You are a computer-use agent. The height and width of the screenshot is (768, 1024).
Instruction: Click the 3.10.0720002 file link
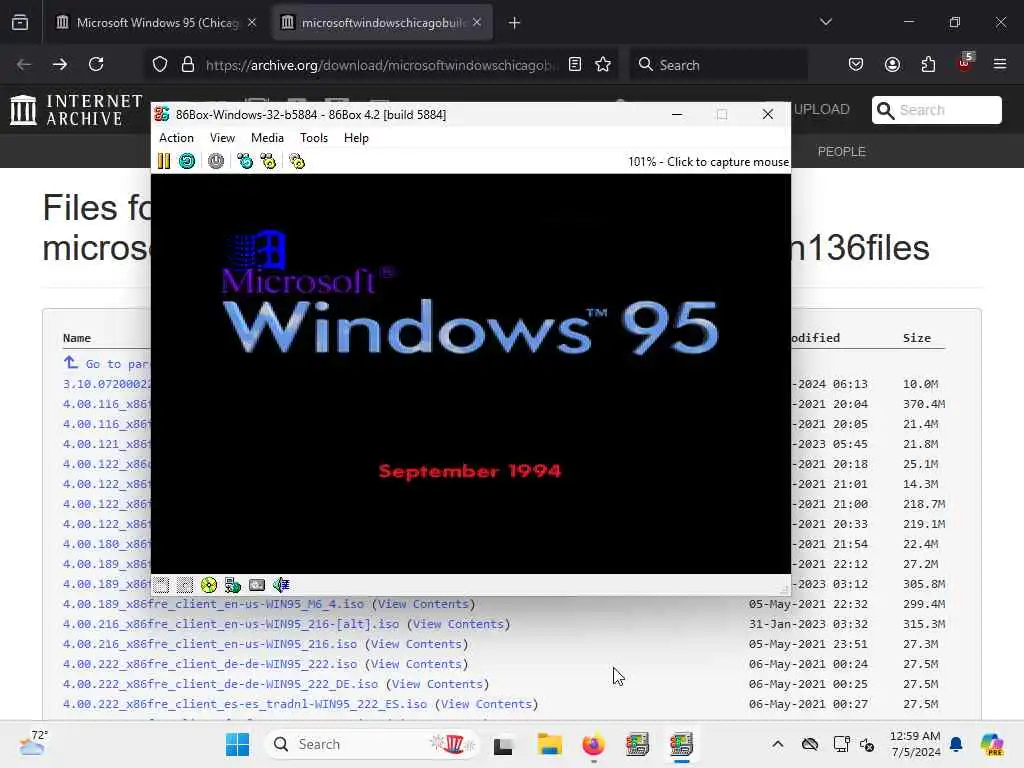pyautogui.click(x=107, y=384)
